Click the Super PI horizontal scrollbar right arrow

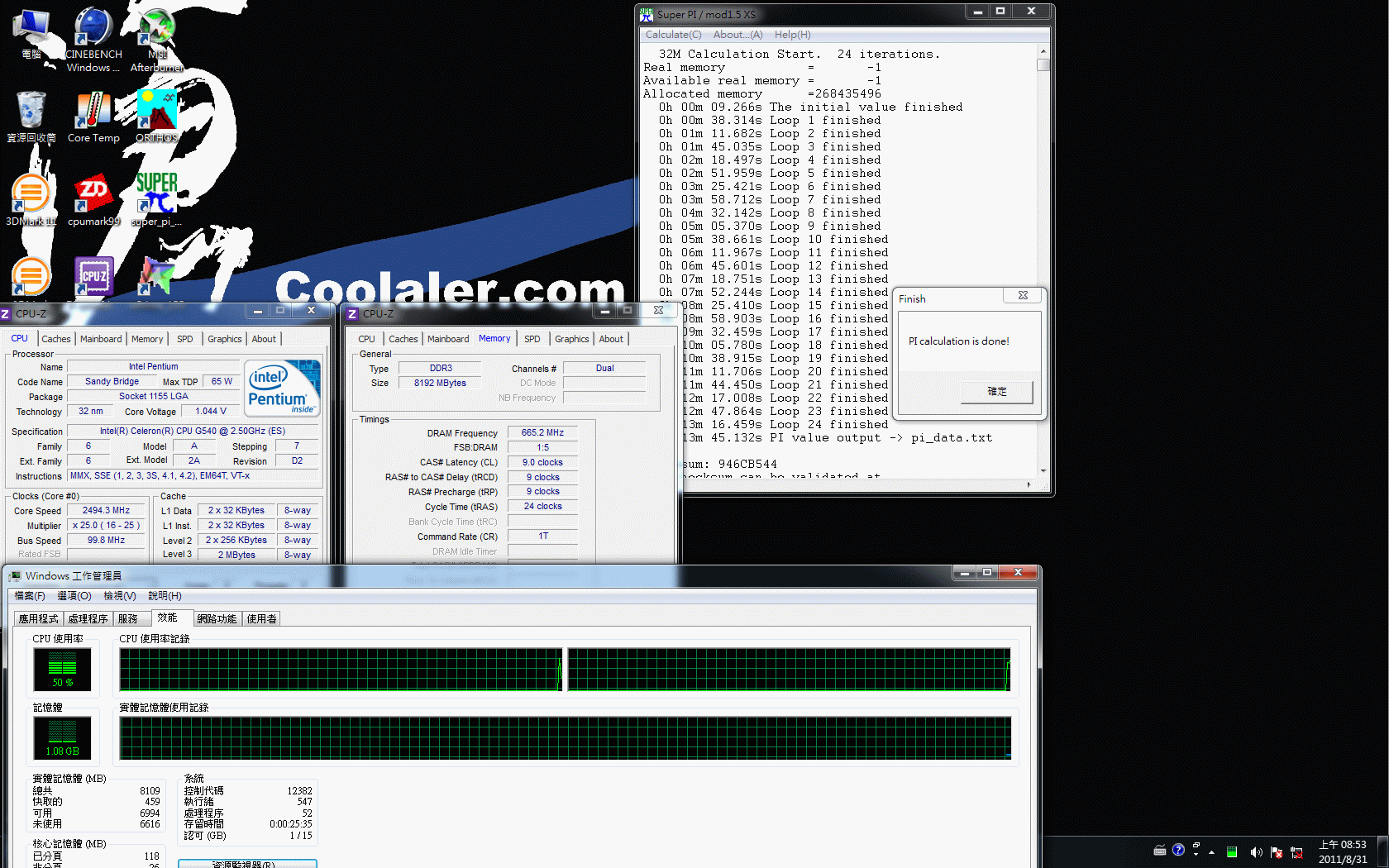pyautogui.click(x=1029, y=484)
